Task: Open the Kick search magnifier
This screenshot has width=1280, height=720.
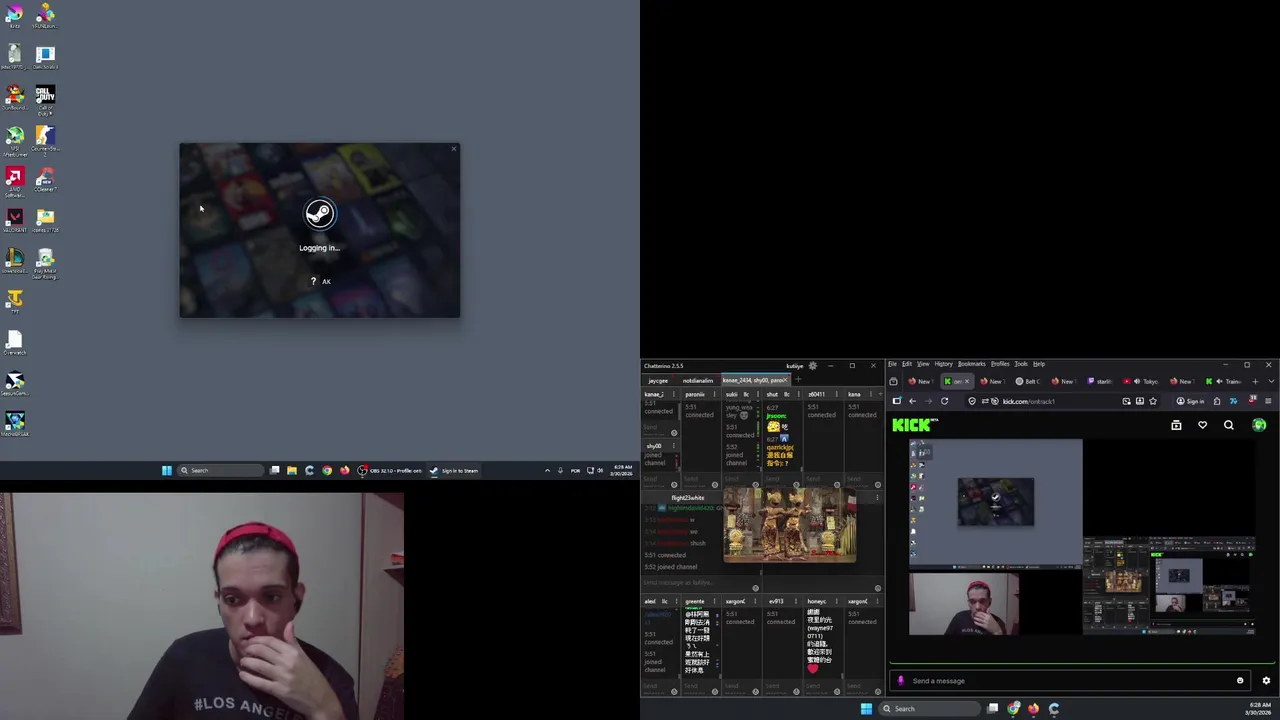Action: click(x=1229, y=425)
